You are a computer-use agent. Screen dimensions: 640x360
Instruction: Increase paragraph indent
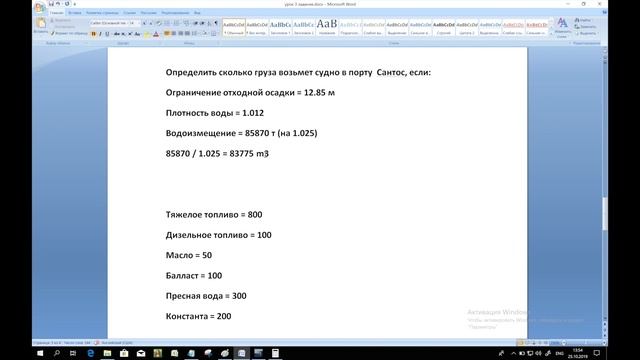coord(202,23)
